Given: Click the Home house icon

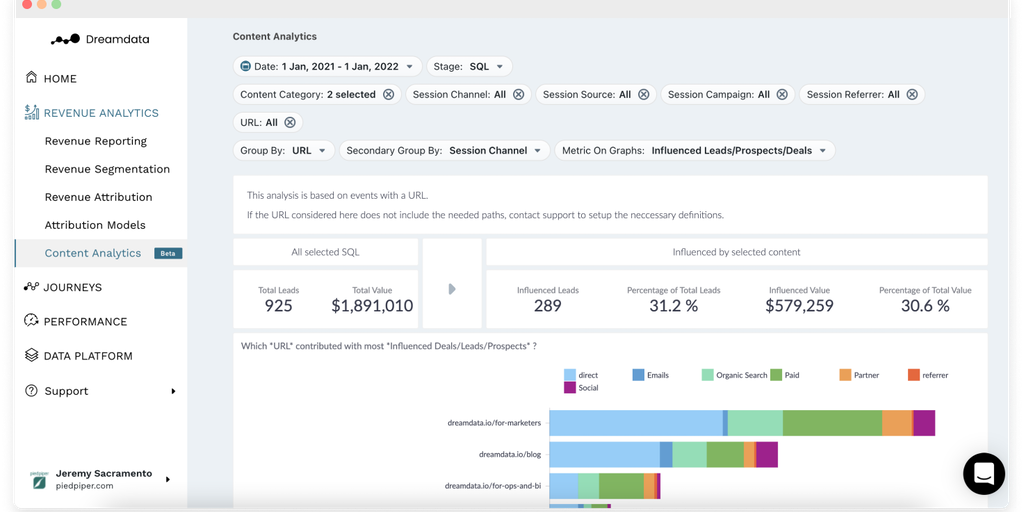Looking at the screenshot, I should (x=32, y=78).
